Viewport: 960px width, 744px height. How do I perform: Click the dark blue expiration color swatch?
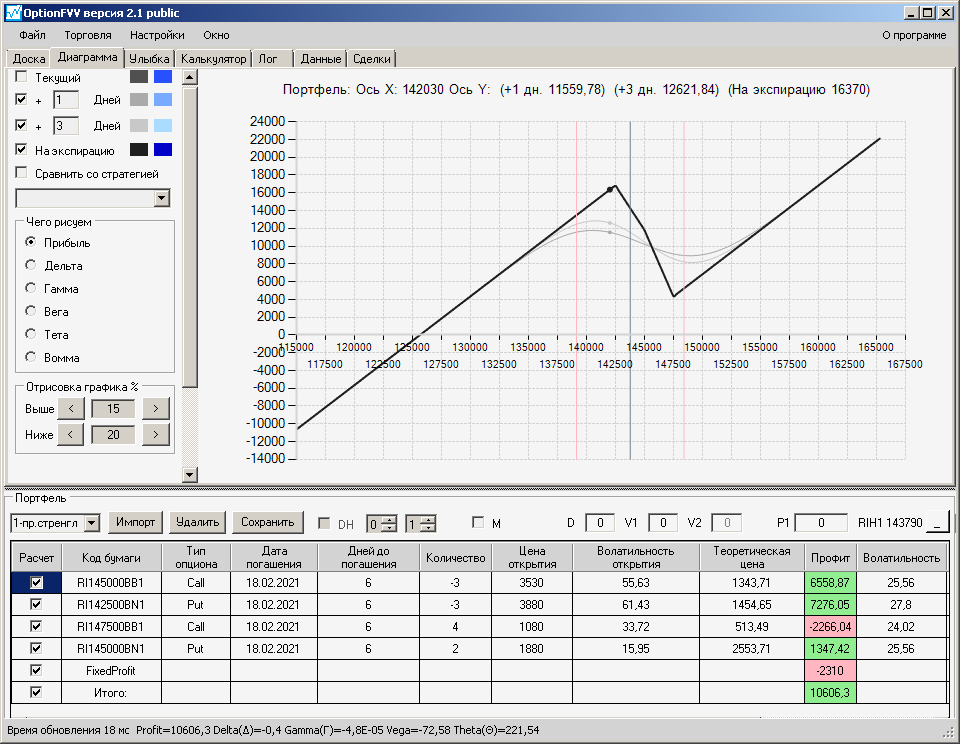tap(163, 150)
